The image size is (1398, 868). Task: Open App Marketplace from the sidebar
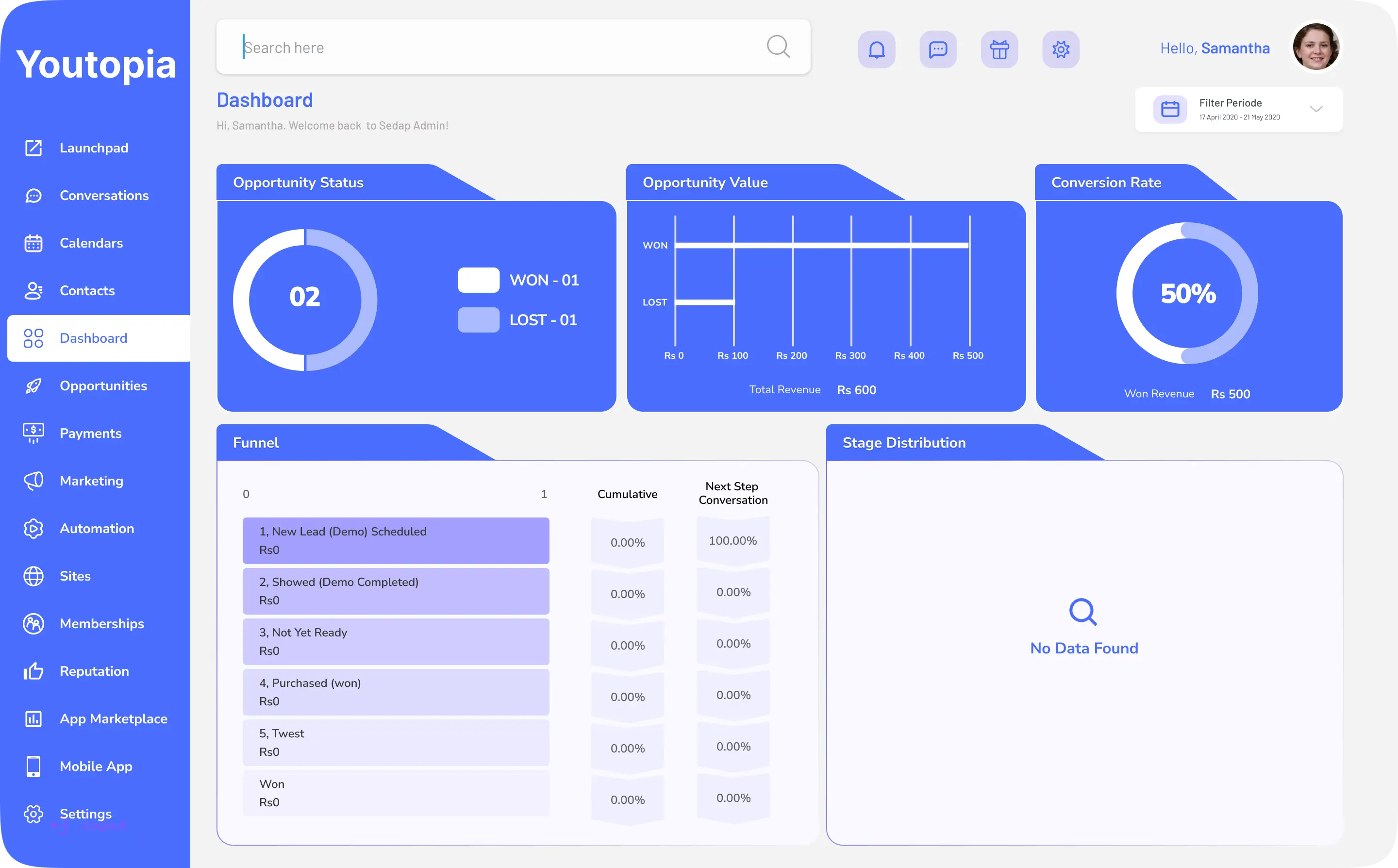113,719
